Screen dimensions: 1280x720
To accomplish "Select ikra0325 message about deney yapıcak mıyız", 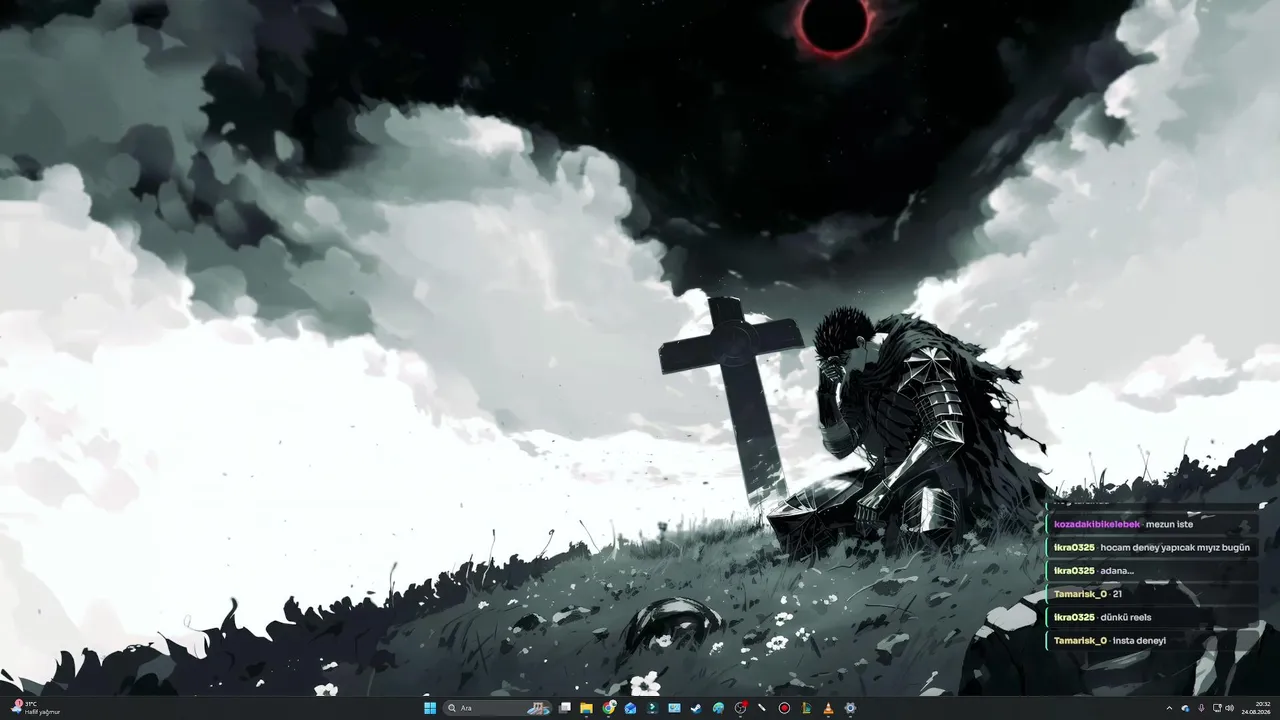I will [1152, 547].
